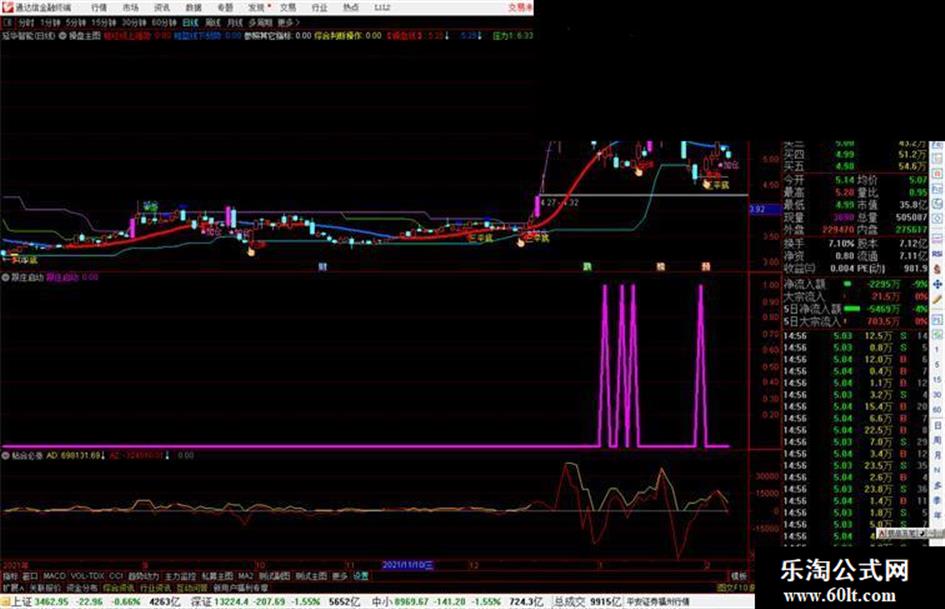
Task: Switch chart period to 30分钟
Action: pos(133,22)
